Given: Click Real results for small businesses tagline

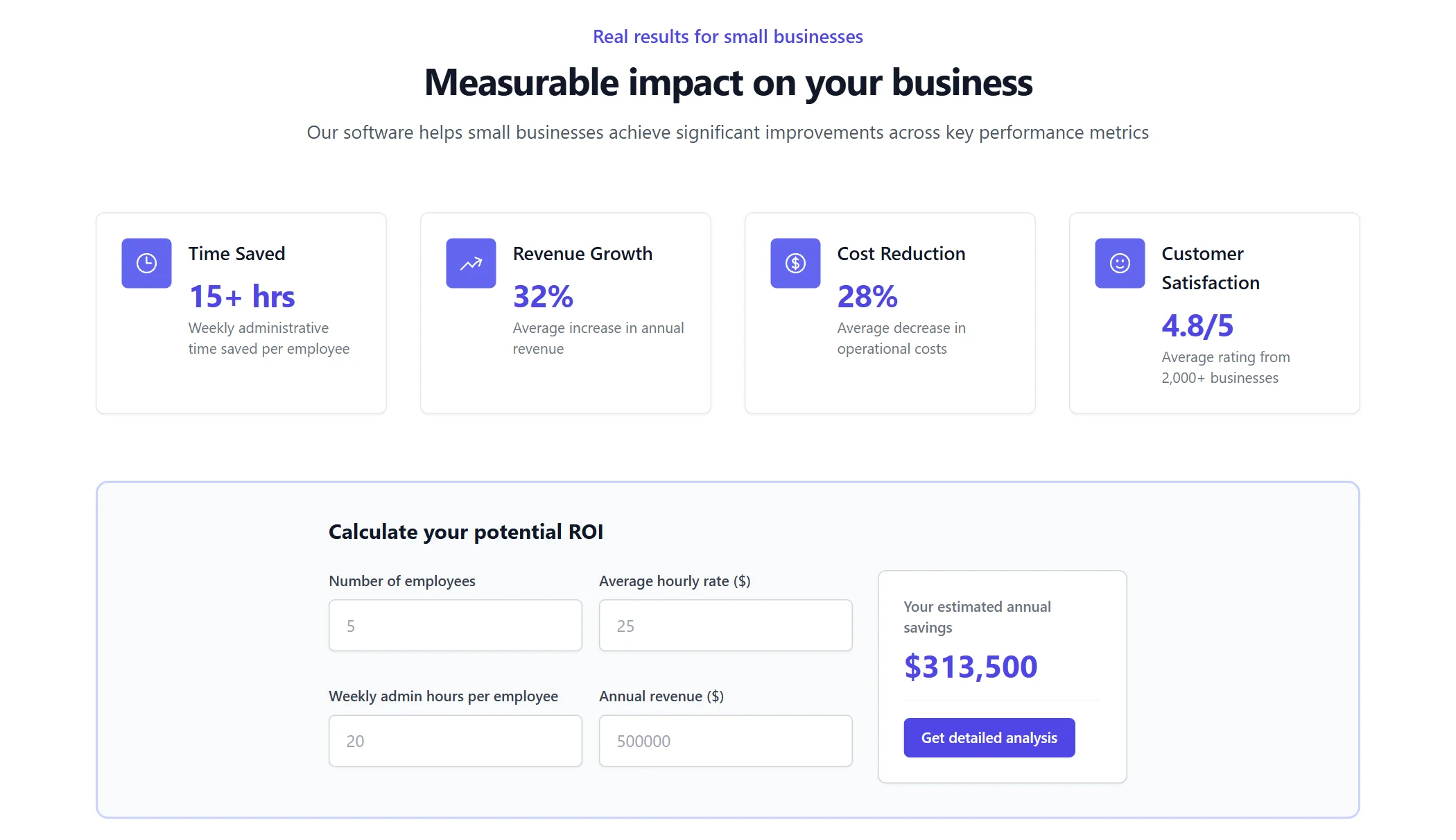Looking at the screenshot, I should (728, 37).
